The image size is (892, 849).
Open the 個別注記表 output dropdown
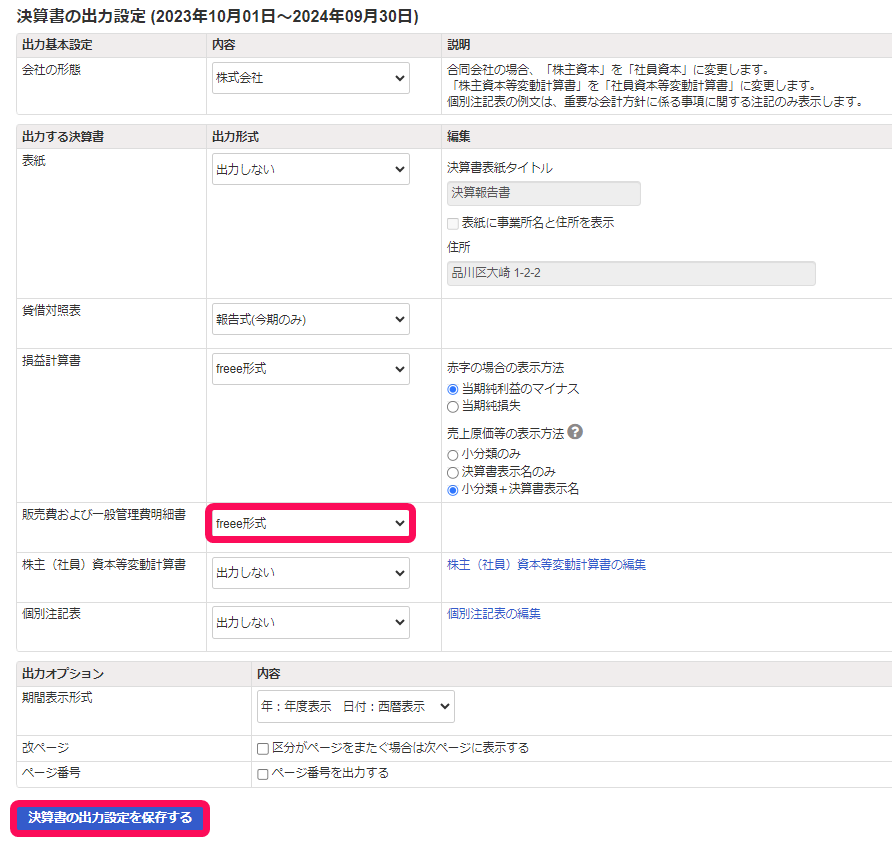(x=311, y=622)
